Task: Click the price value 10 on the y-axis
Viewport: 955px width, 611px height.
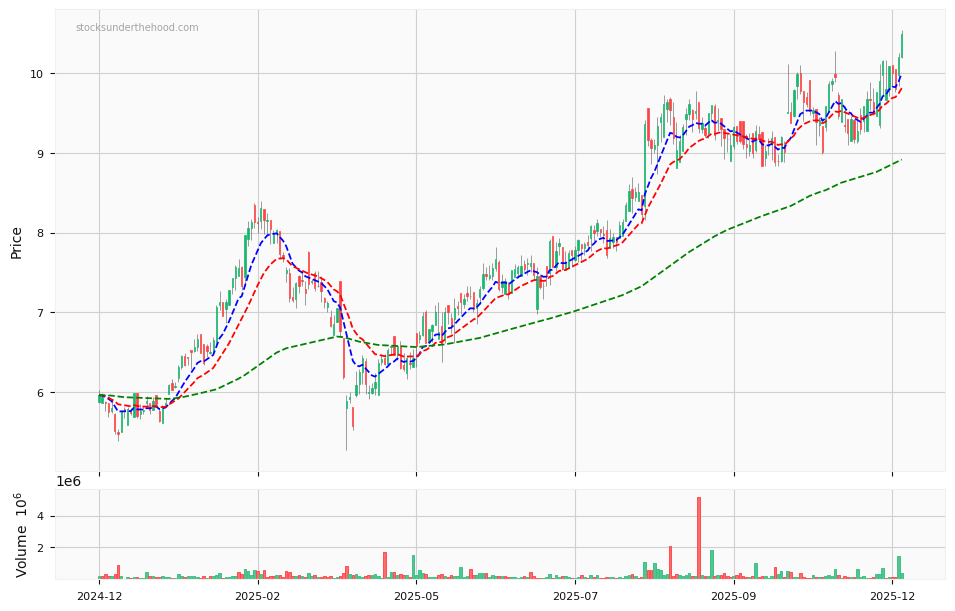Action: [38, 74]
